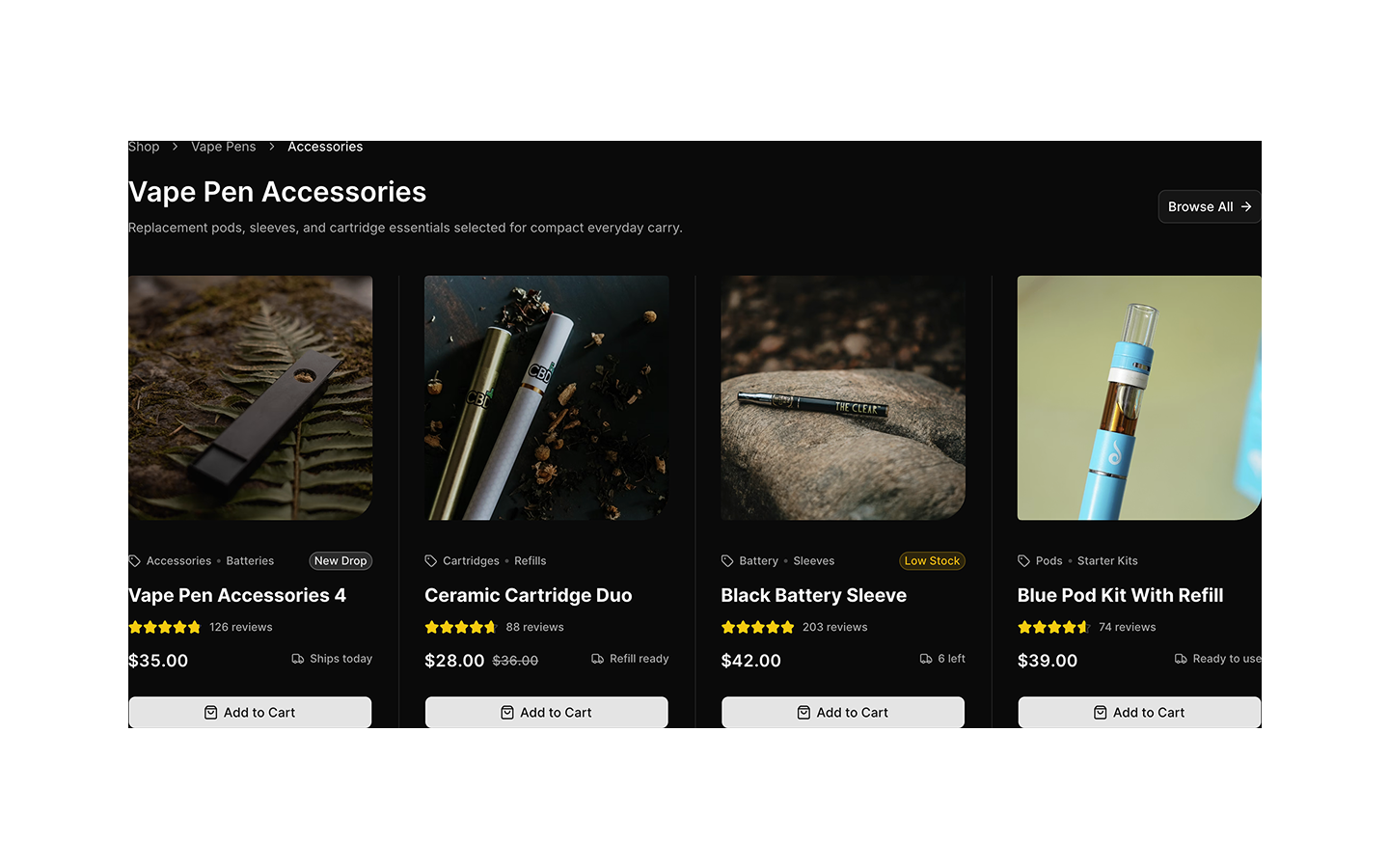View the Blue Pod Kit product photo
The image size is (1389, 868).
point(1139,397)
